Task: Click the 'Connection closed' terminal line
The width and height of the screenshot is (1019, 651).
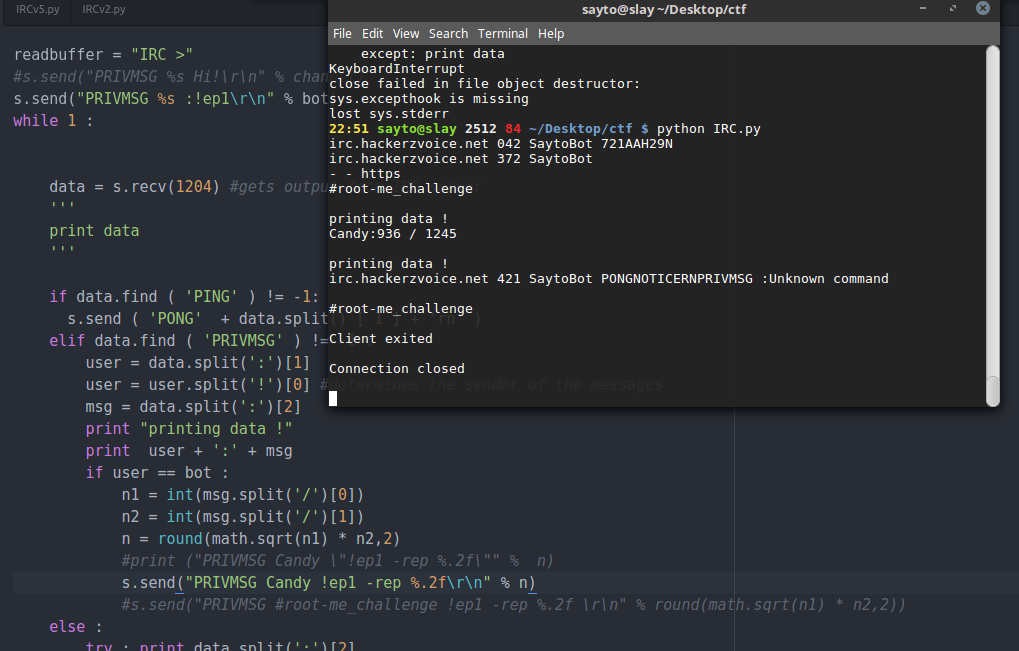Action: pos(396,368)
